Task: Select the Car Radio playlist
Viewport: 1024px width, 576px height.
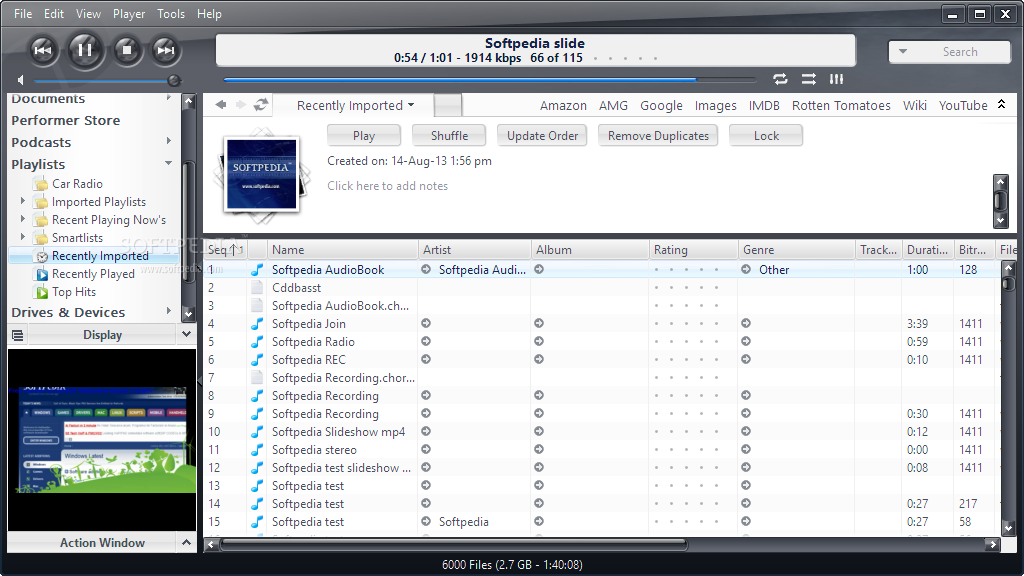Action: tap(77, 184)
